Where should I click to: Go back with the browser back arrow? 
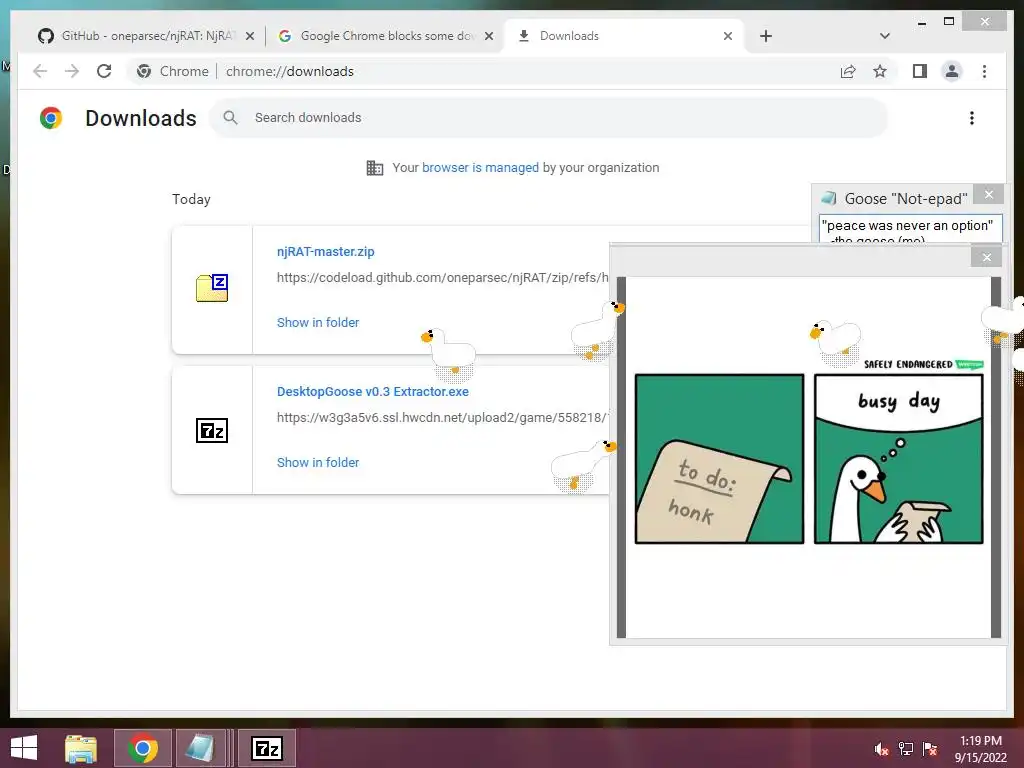click(x=40, y=71)
